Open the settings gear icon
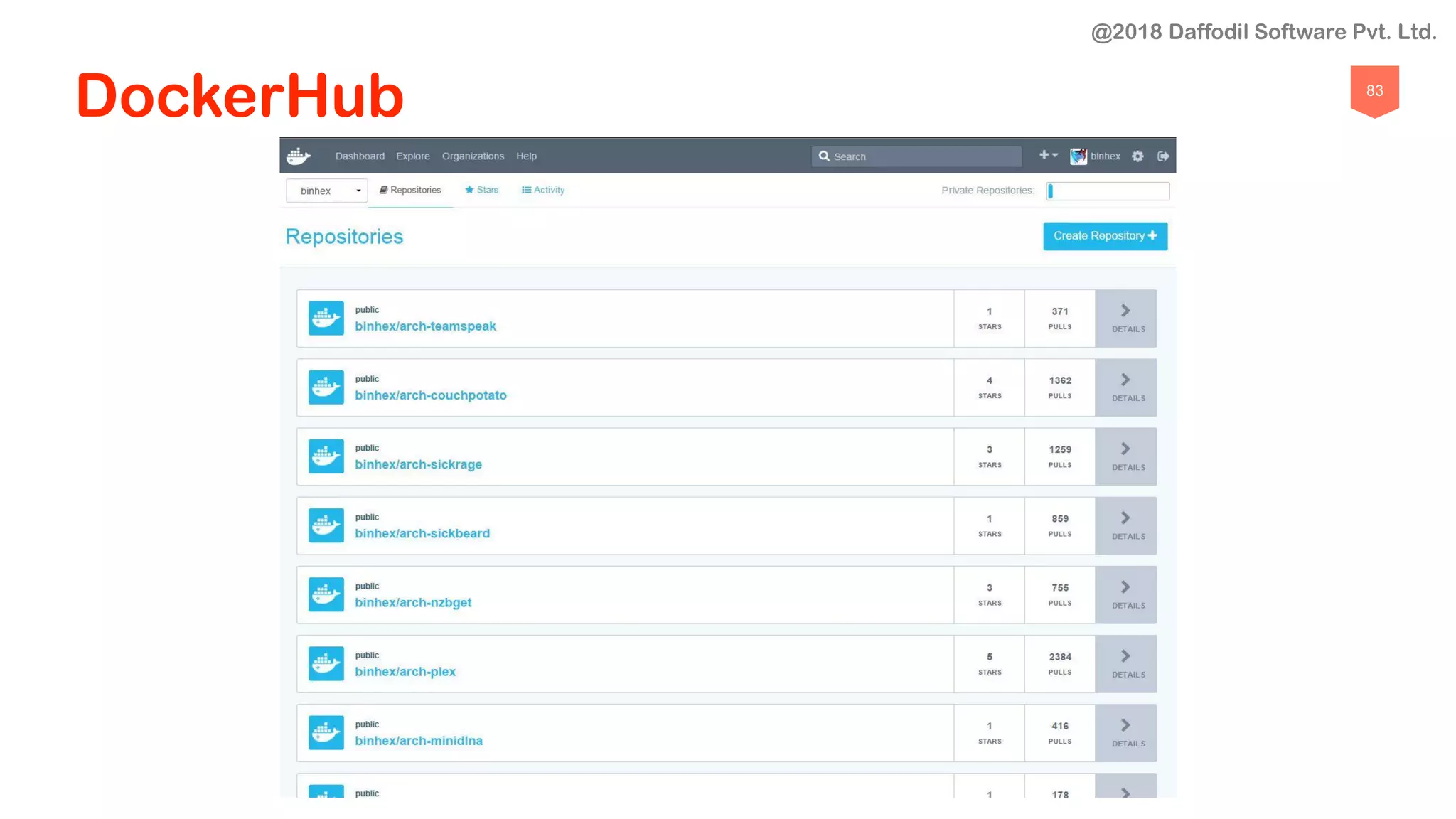This screenshot has width=1456, height=819. pyautogui.click(x=1137, y=156)
